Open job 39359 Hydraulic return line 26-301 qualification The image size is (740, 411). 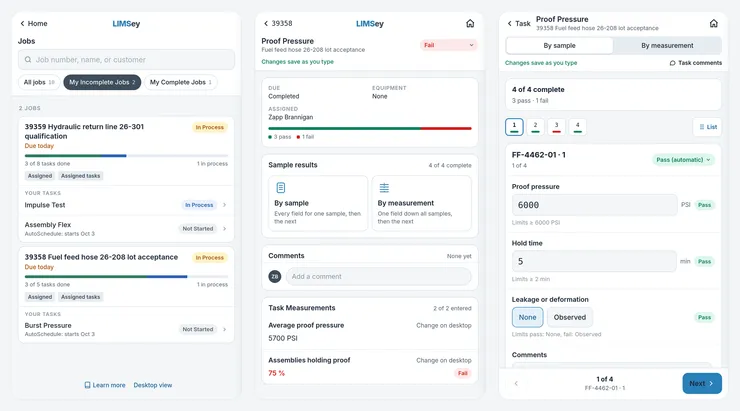pyautogui.click(x=84, y=131)
